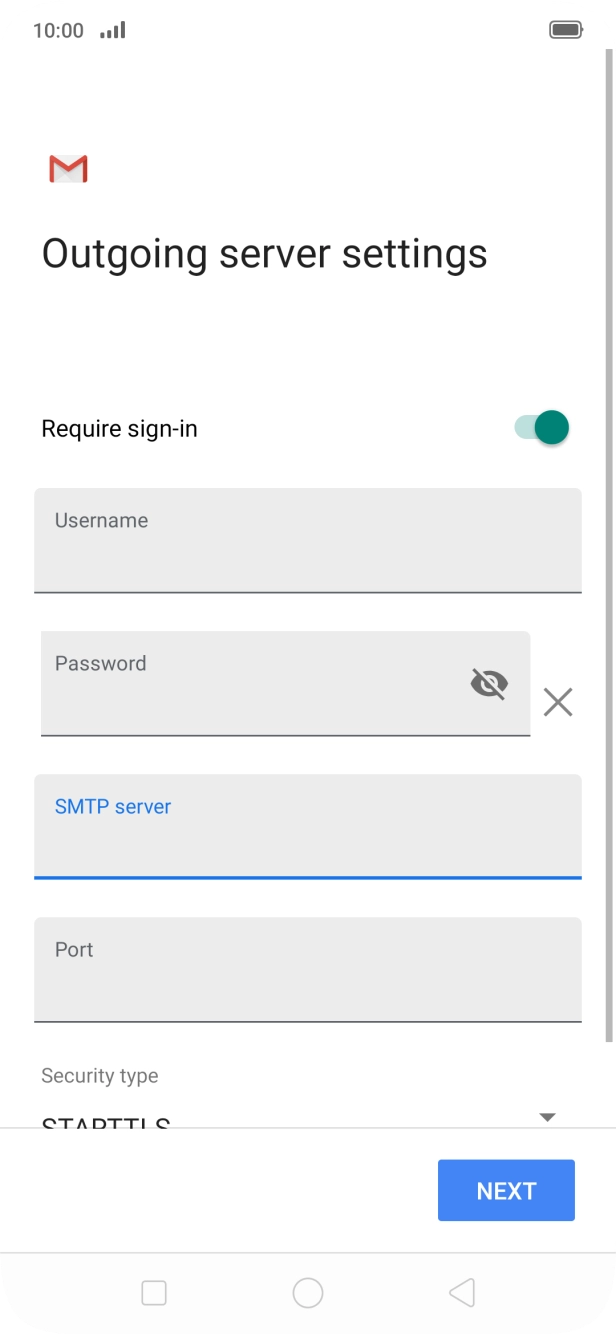Image resolution: width=616 pixels, height=1334 pixels.
Task: Open the Security type dropdown arrow
Action: pos(547,1117)
